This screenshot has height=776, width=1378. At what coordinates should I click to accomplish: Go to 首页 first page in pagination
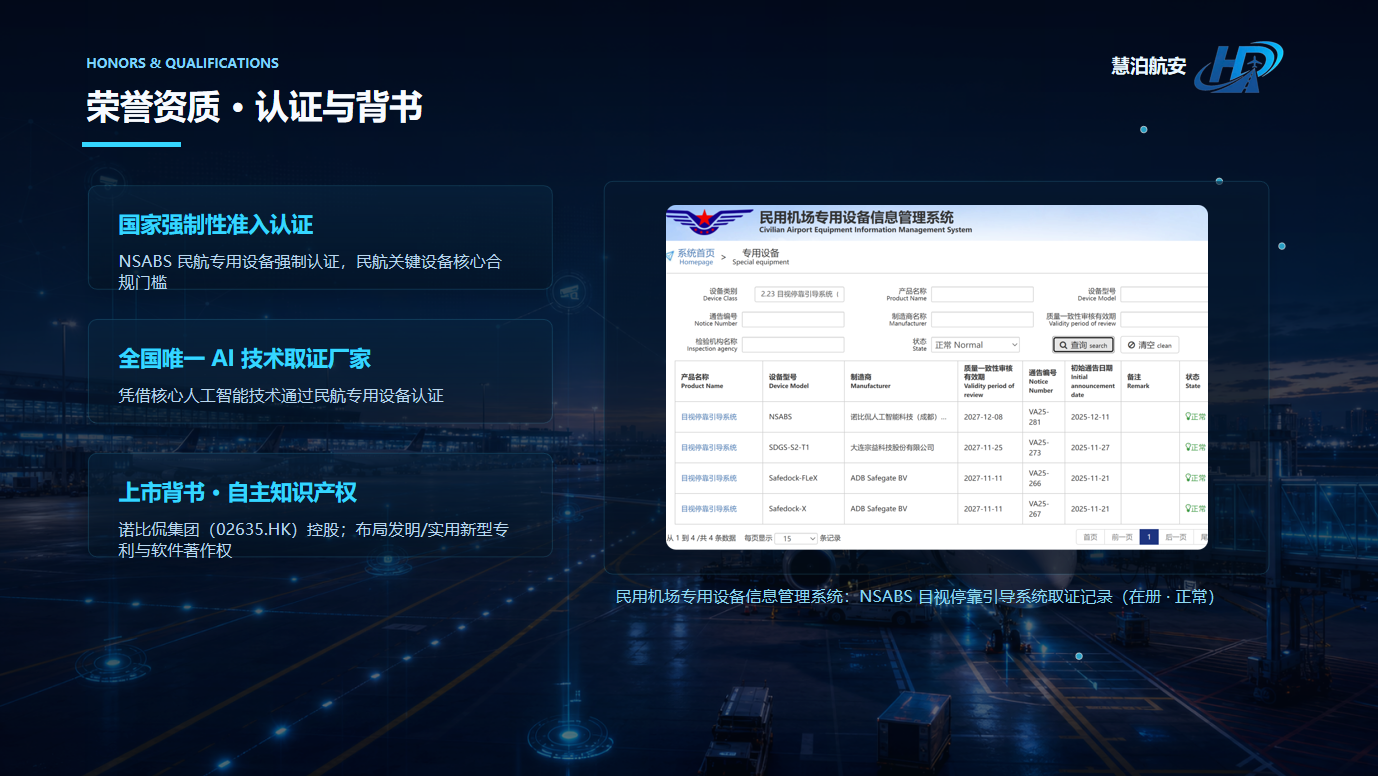[1090, 537]
